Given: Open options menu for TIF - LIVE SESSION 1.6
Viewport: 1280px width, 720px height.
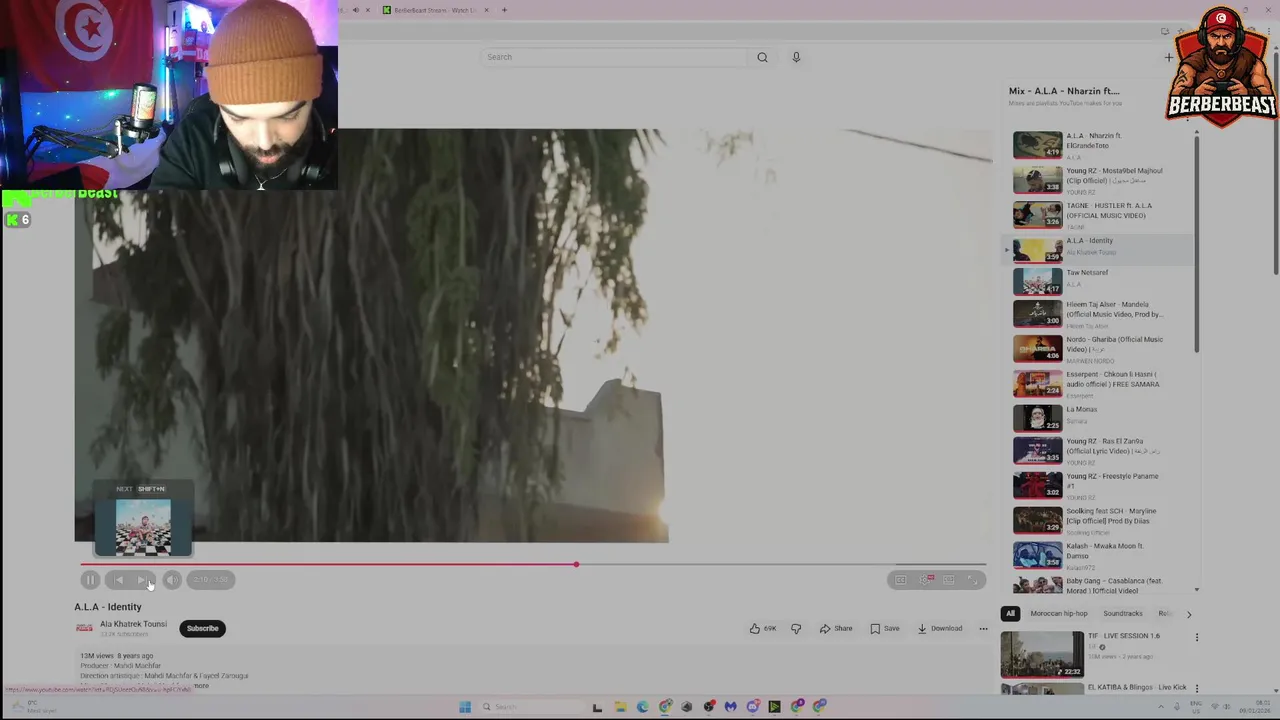Looking at the screenshot, I should tap(1196, 637).
